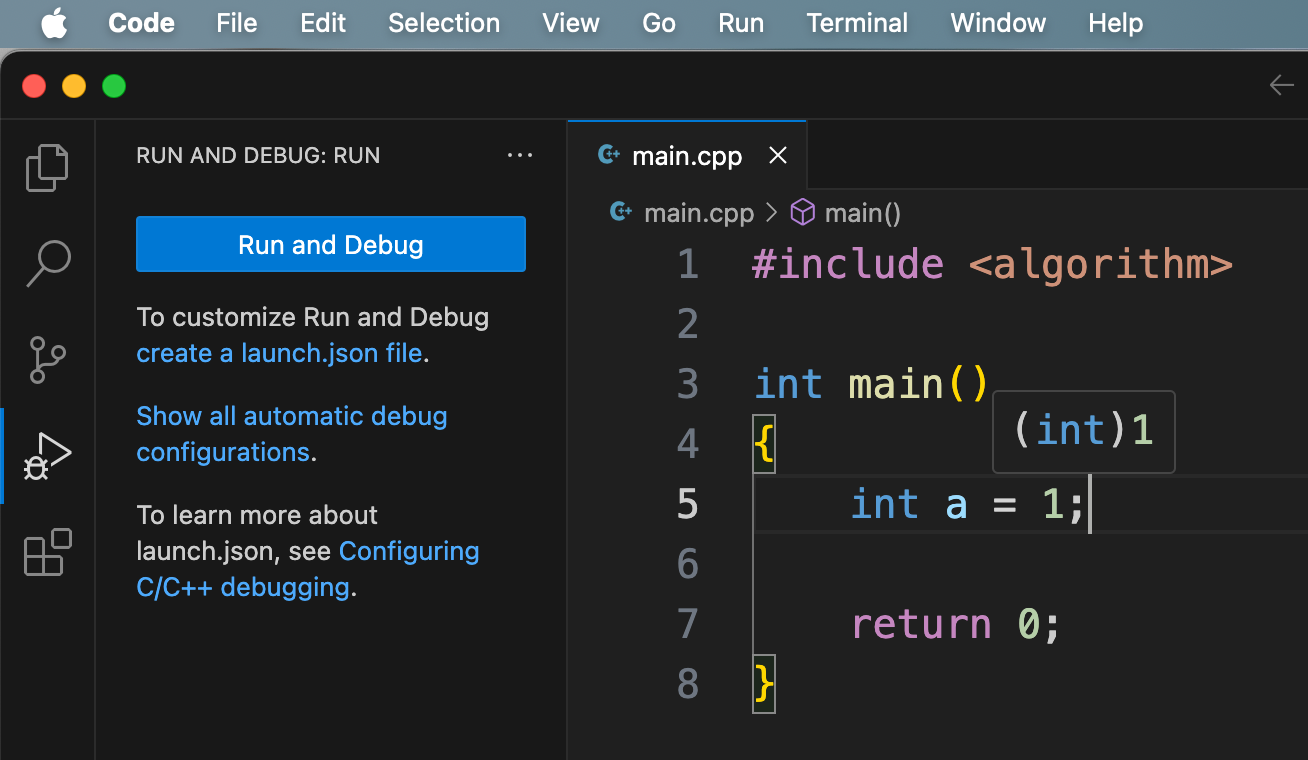Click Show all automatic debug configurations link
This screenshot has width=1308, height=760.
point(291,416)
